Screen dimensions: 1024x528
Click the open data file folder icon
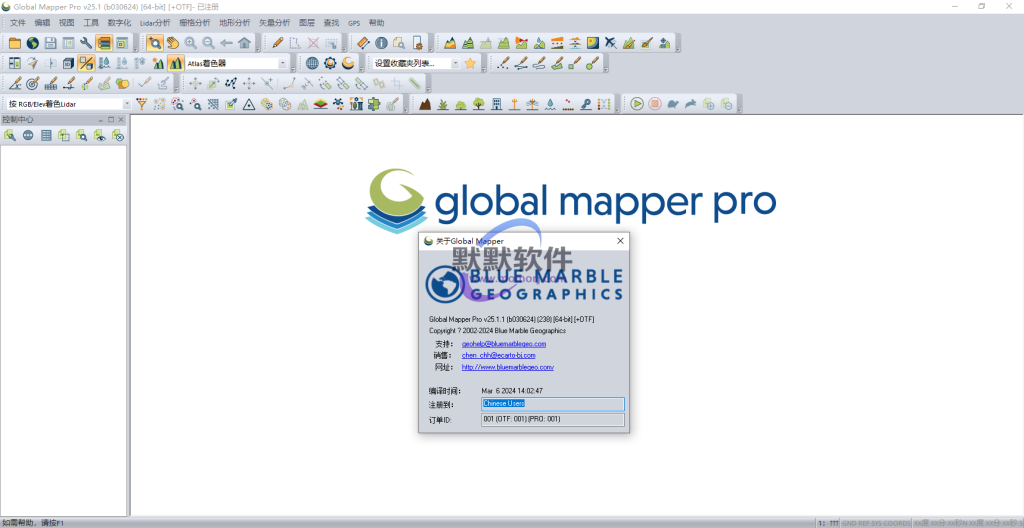click(x=15, y=43)
